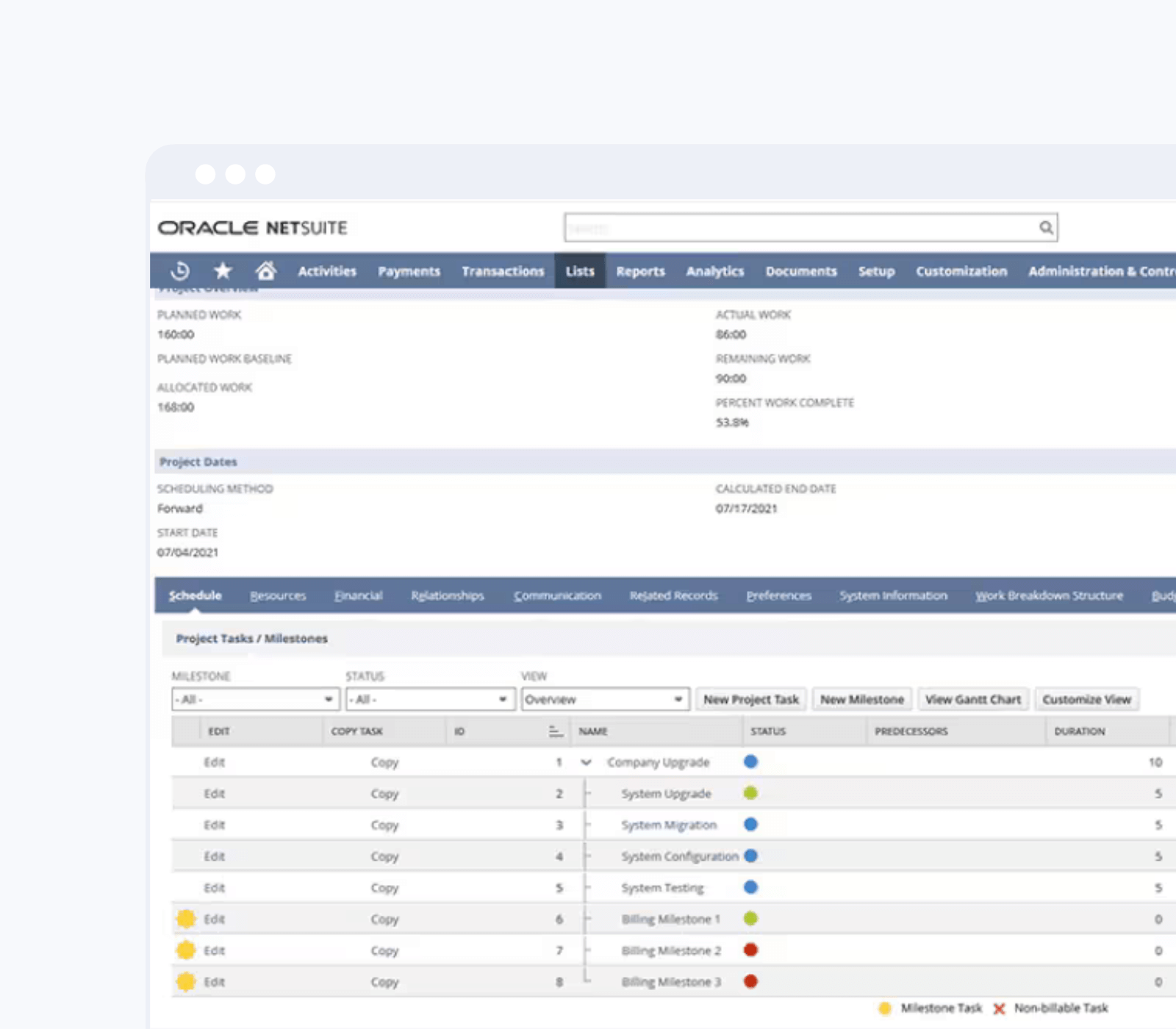Copy the System Upgrade task
This screenshot has width=1176, height=1029.
tap(384, 794)
